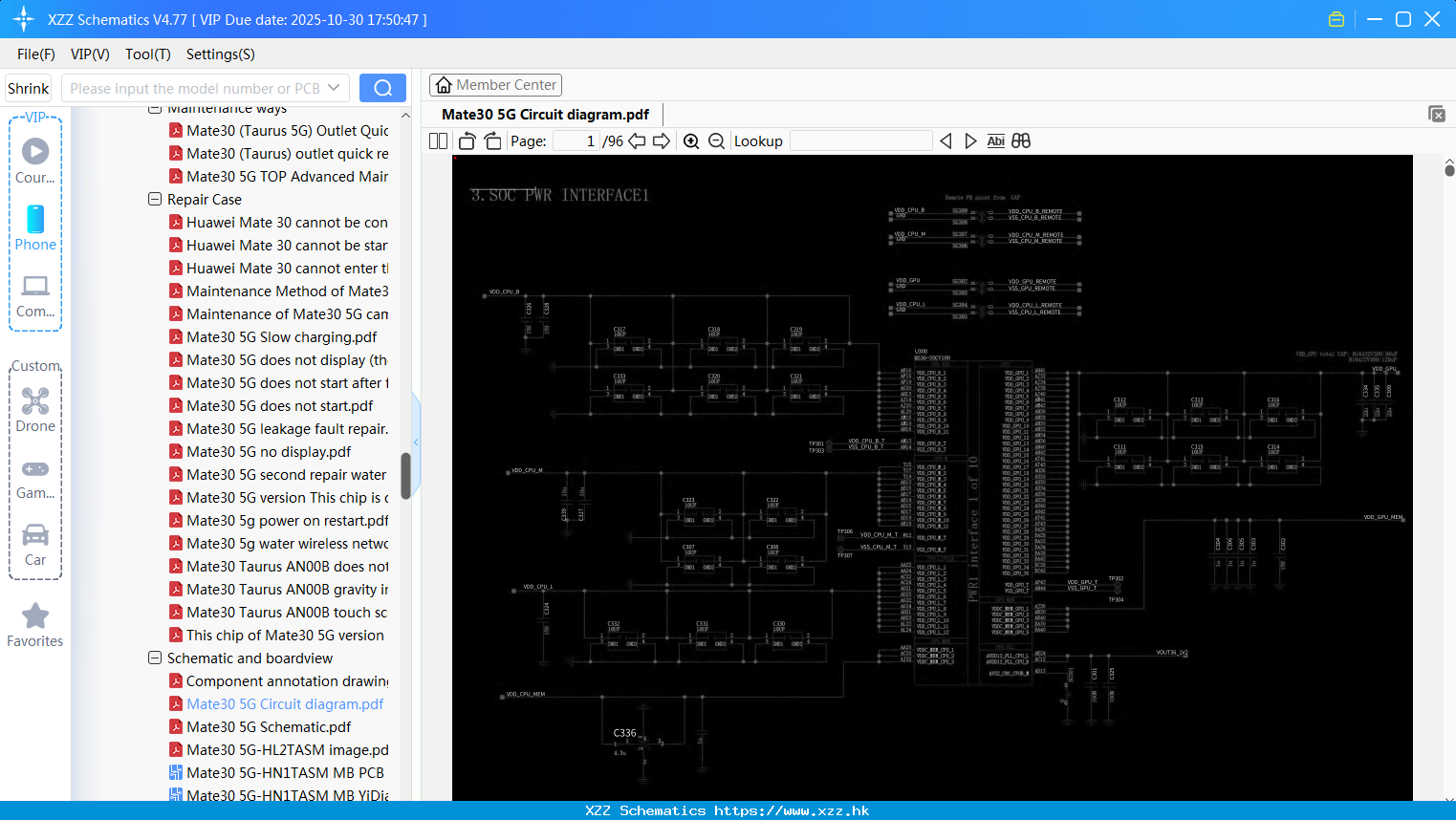Click the Member Center home button
Viewport: 1456px width, 820px height.
(495, 85)
